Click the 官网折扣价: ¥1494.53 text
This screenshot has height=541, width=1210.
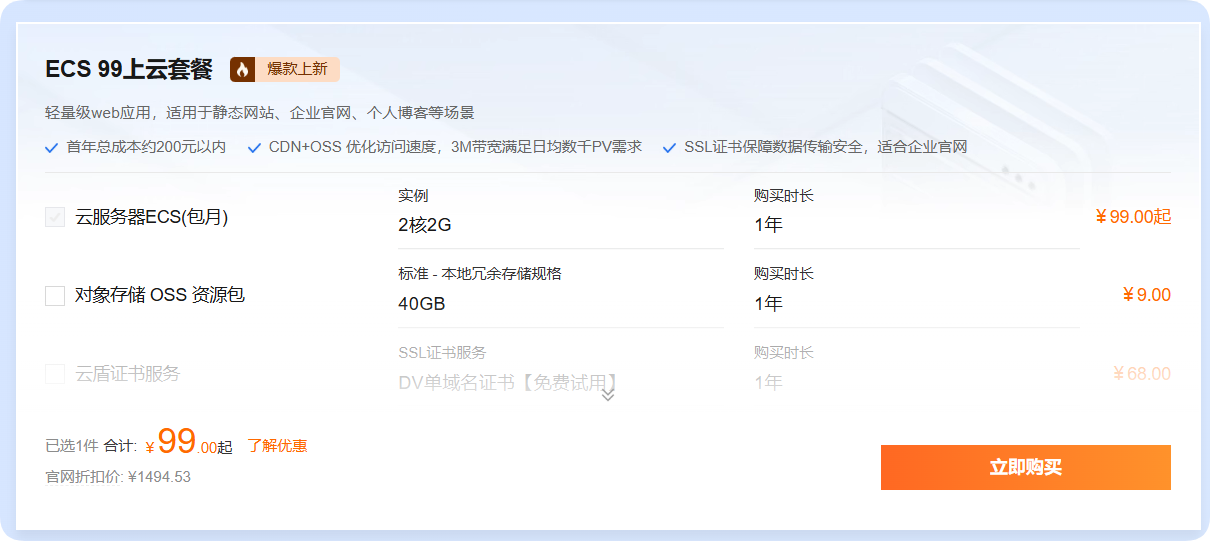[x=118, y=477]
